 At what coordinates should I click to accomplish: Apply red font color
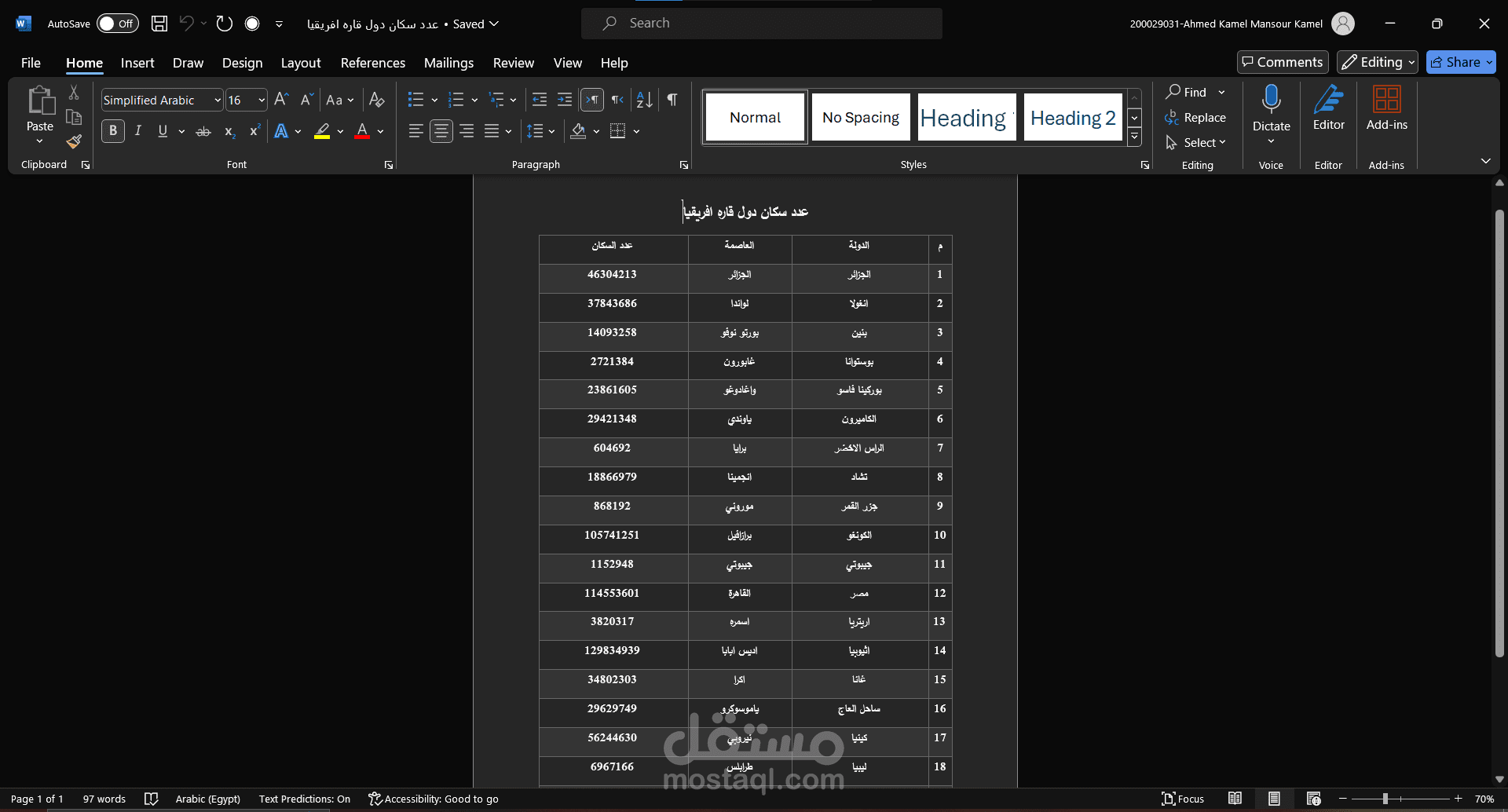point(362,131)
